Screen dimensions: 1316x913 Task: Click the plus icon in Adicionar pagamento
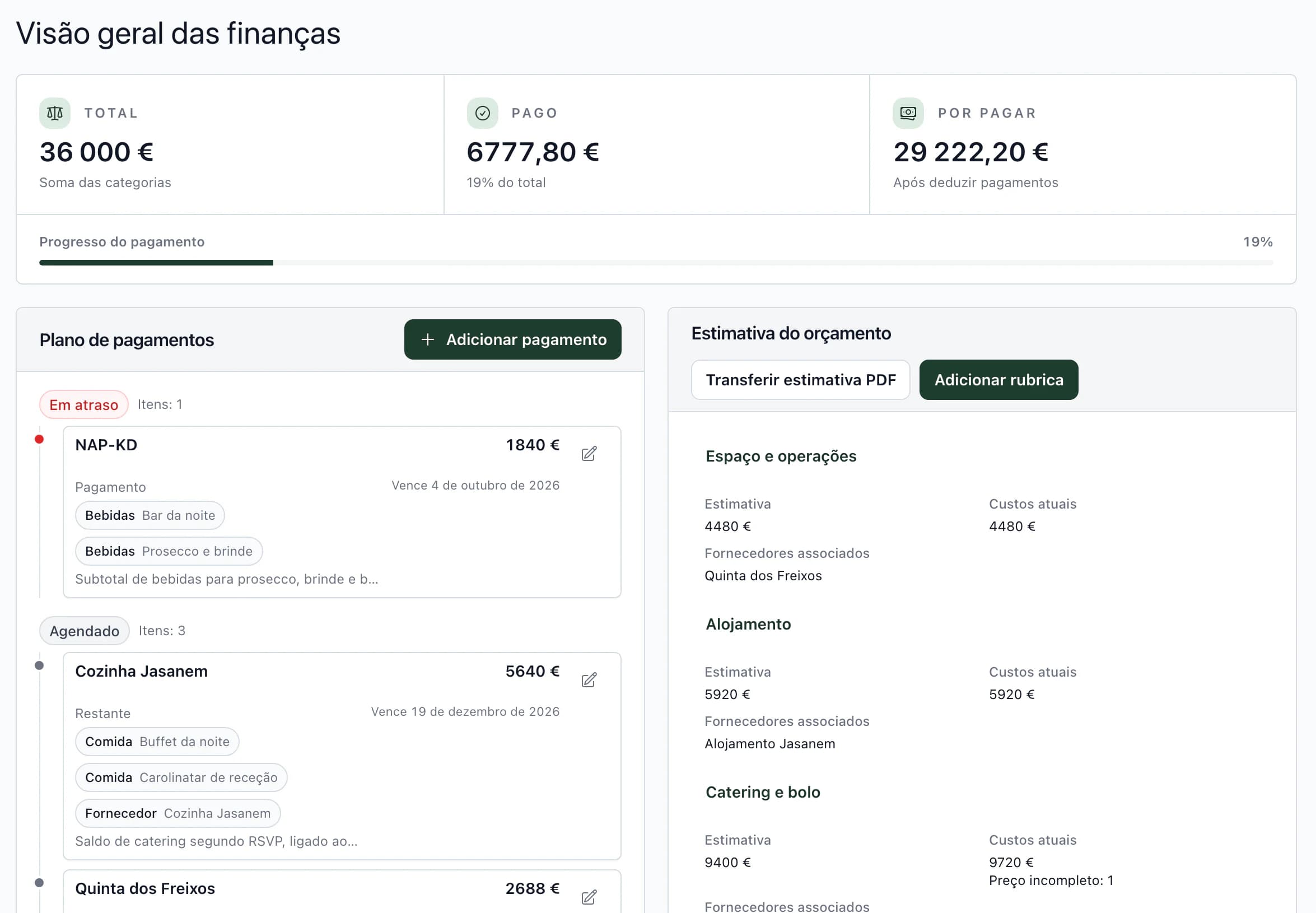[428, 340]
